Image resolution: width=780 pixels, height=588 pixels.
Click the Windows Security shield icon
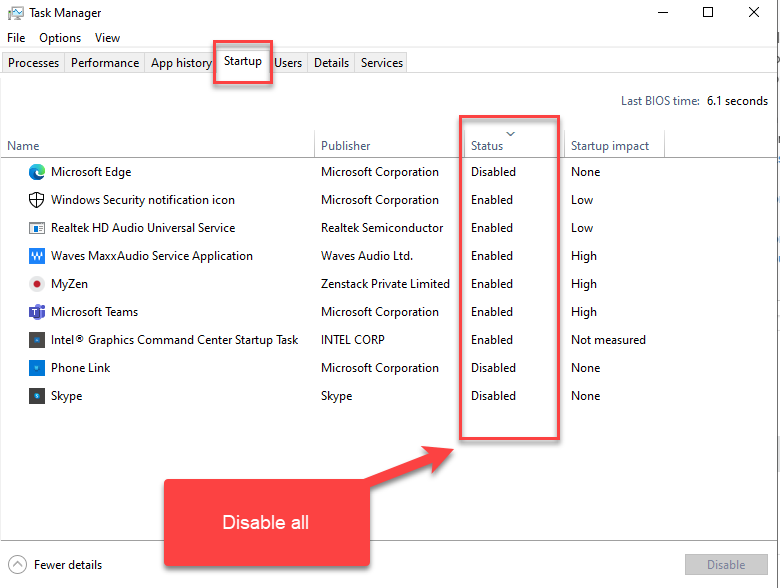click(x=37, y=200)
